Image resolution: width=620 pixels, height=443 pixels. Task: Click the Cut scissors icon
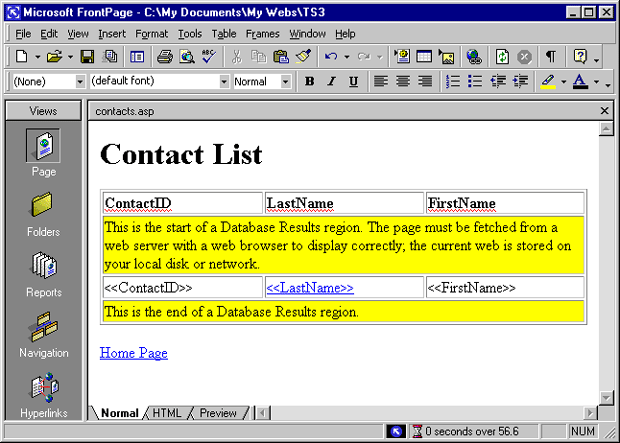[236, 57]
